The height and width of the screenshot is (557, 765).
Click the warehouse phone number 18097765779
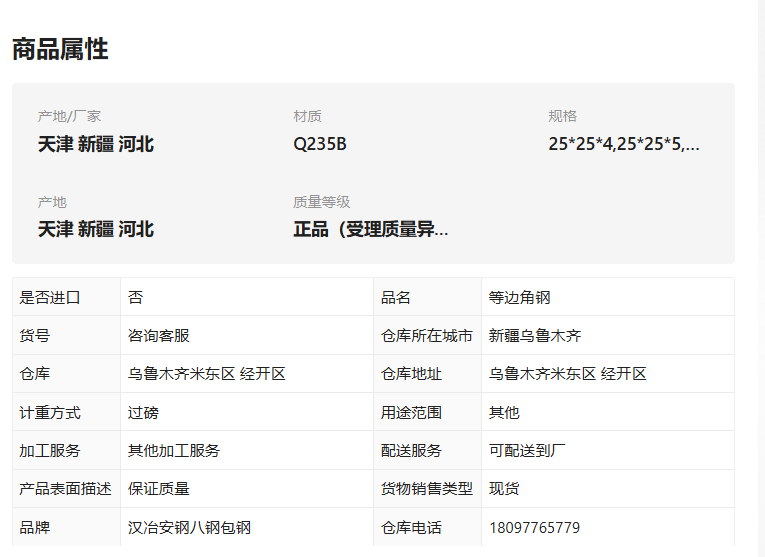(x=534, y=527)
